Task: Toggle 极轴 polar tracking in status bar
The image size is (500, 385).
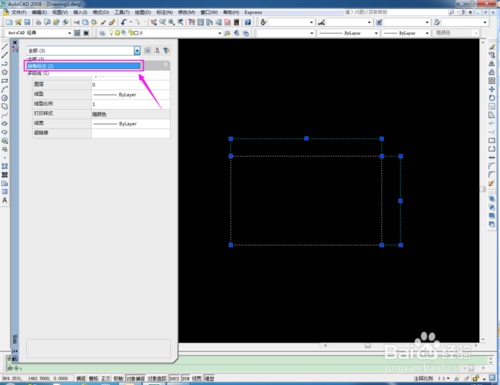Action: click(118, 378)
